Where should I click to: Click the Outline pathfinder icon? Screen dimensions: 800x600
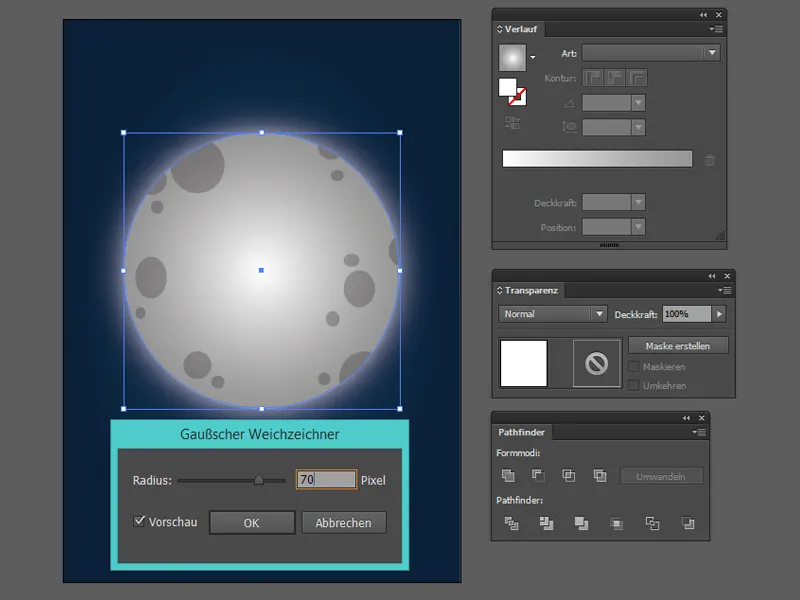click(652, 523)
